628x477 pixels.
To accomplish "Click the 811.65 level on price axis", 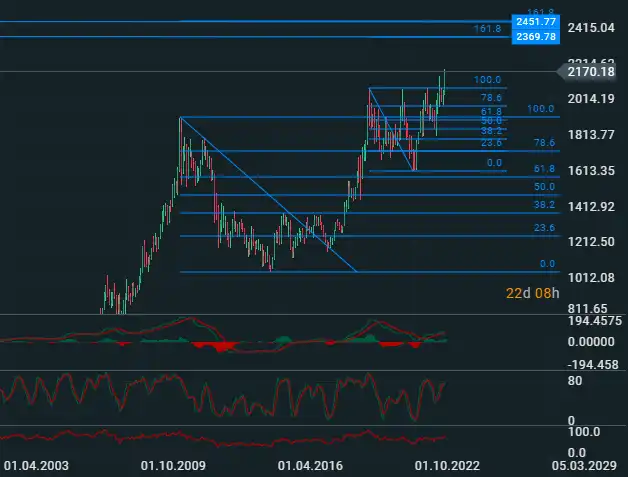I will [588, 308].
